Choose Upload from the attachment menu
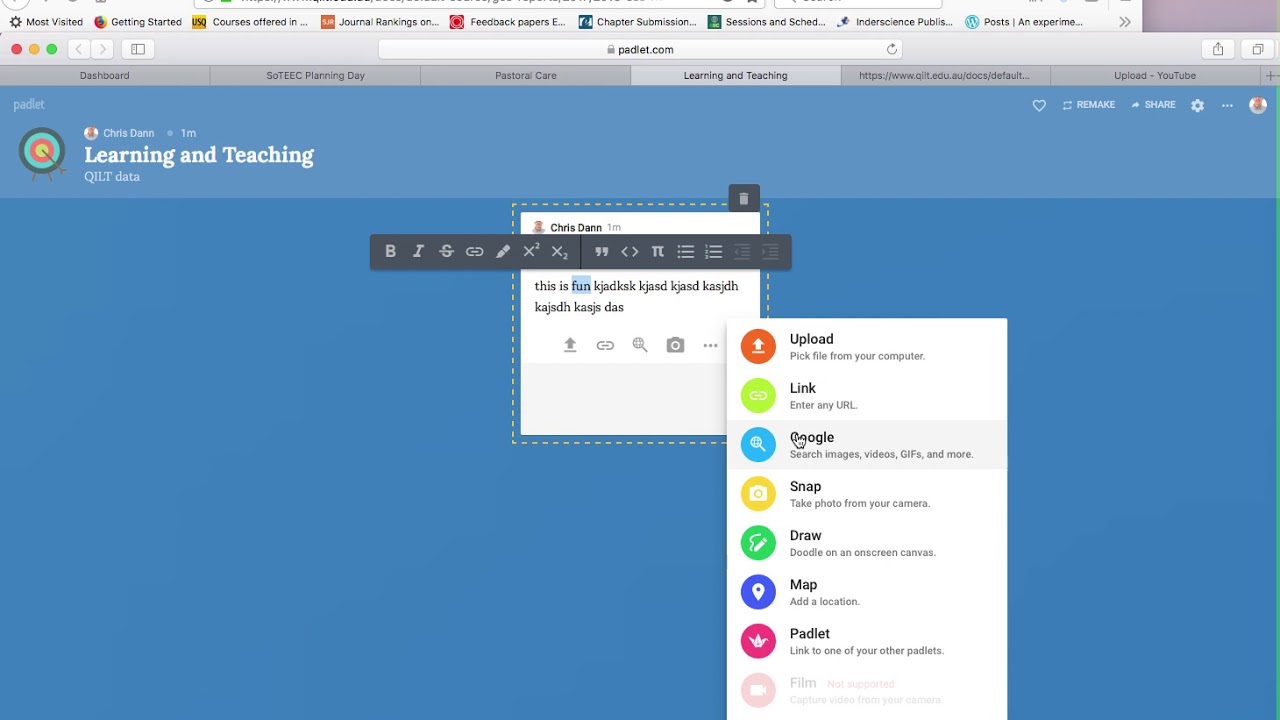1280x720 pixels. pos(867,346)
